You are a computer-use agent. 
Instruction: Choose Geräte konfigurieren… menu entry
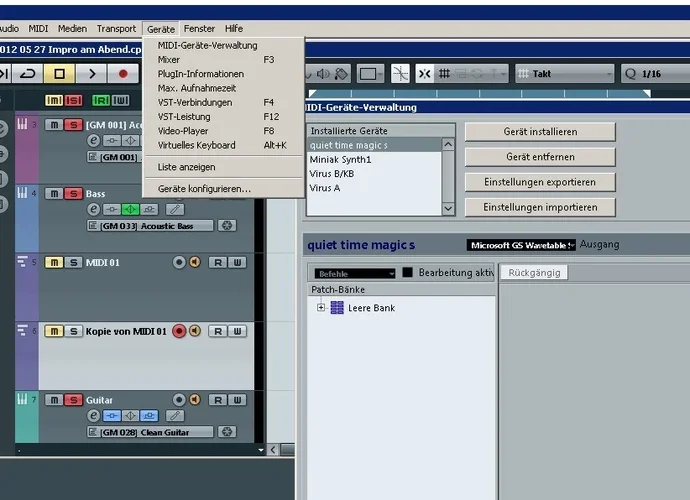pos(224,189)
